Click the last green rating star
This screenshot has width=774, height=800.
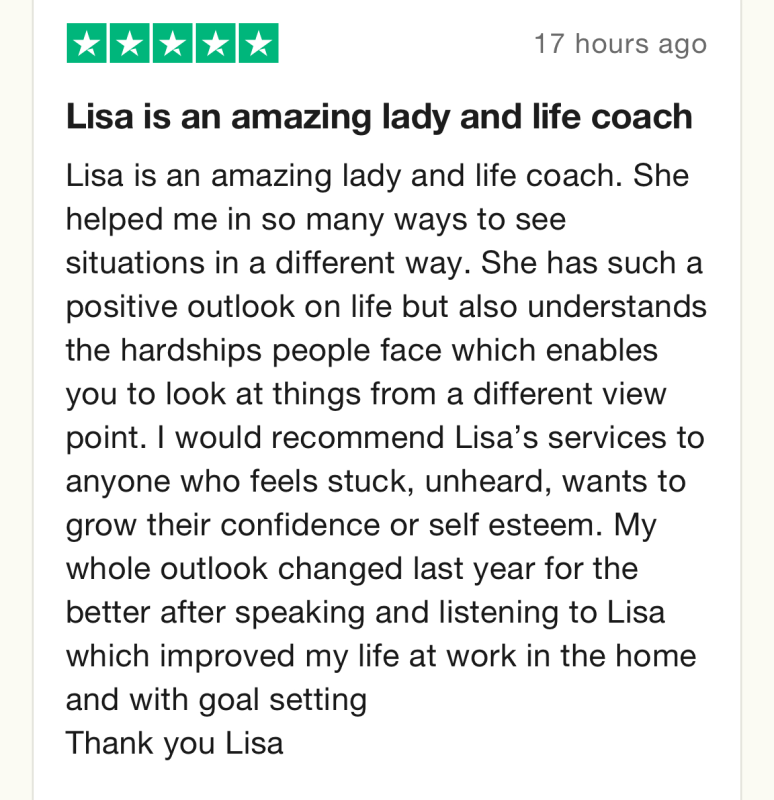[259, 43]
